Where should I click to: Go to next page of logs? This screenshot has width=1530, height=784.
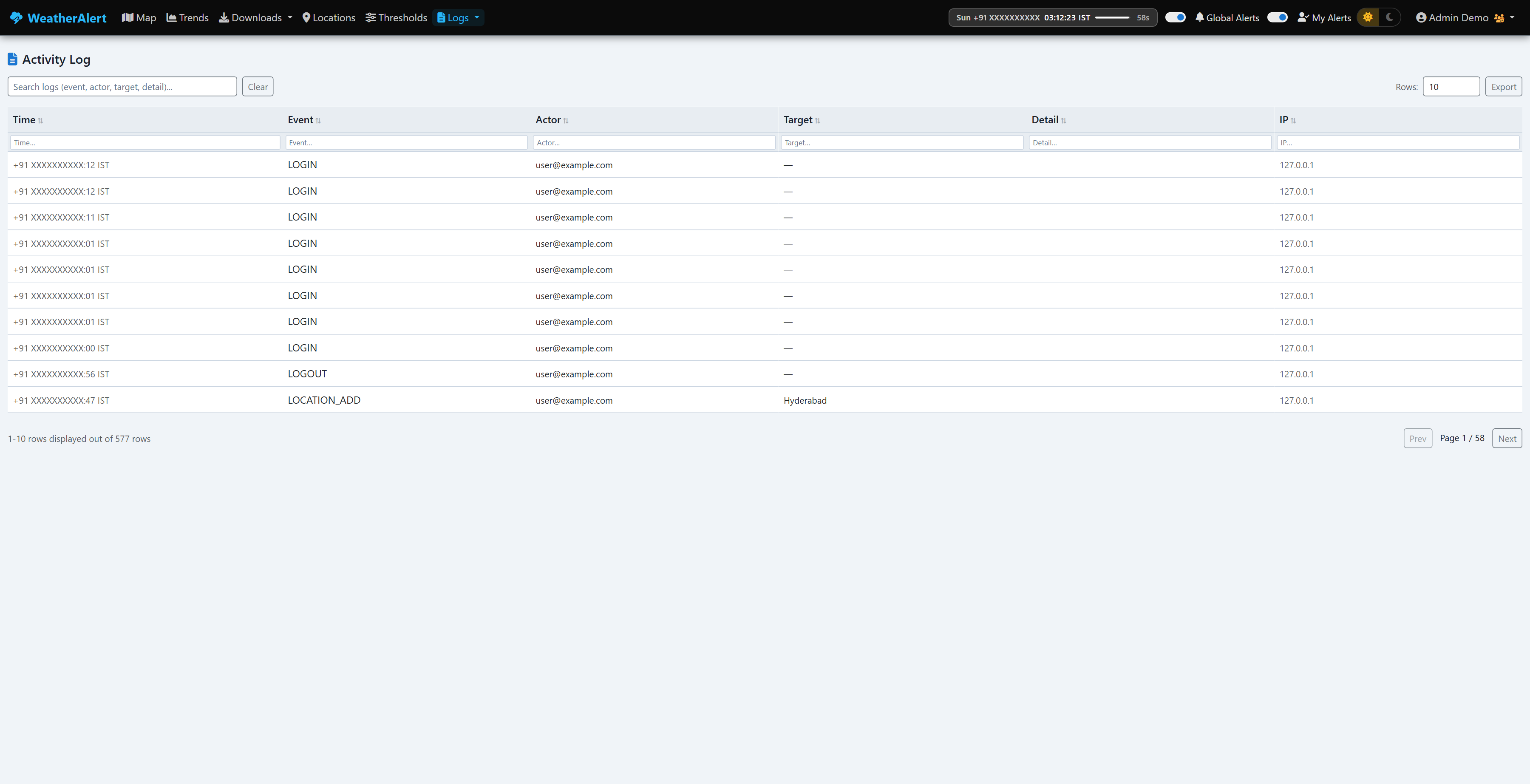1507,439
